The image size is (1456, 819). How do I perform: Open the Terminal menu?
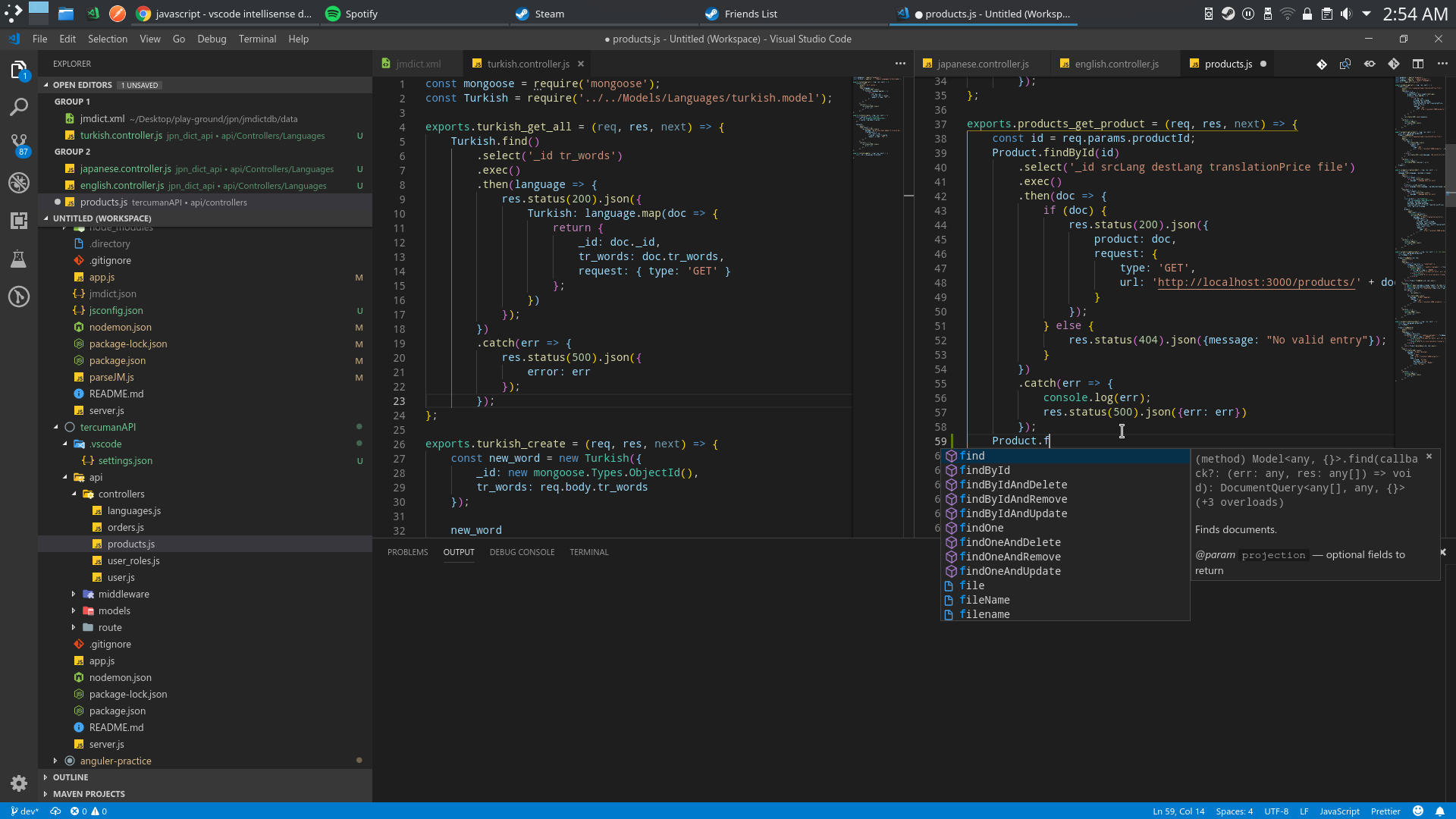(x=257, y=39)
